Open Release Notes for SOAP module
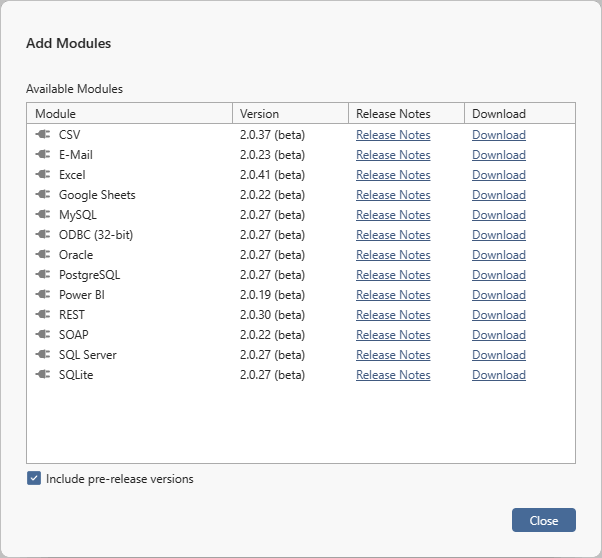 [393, 334]
